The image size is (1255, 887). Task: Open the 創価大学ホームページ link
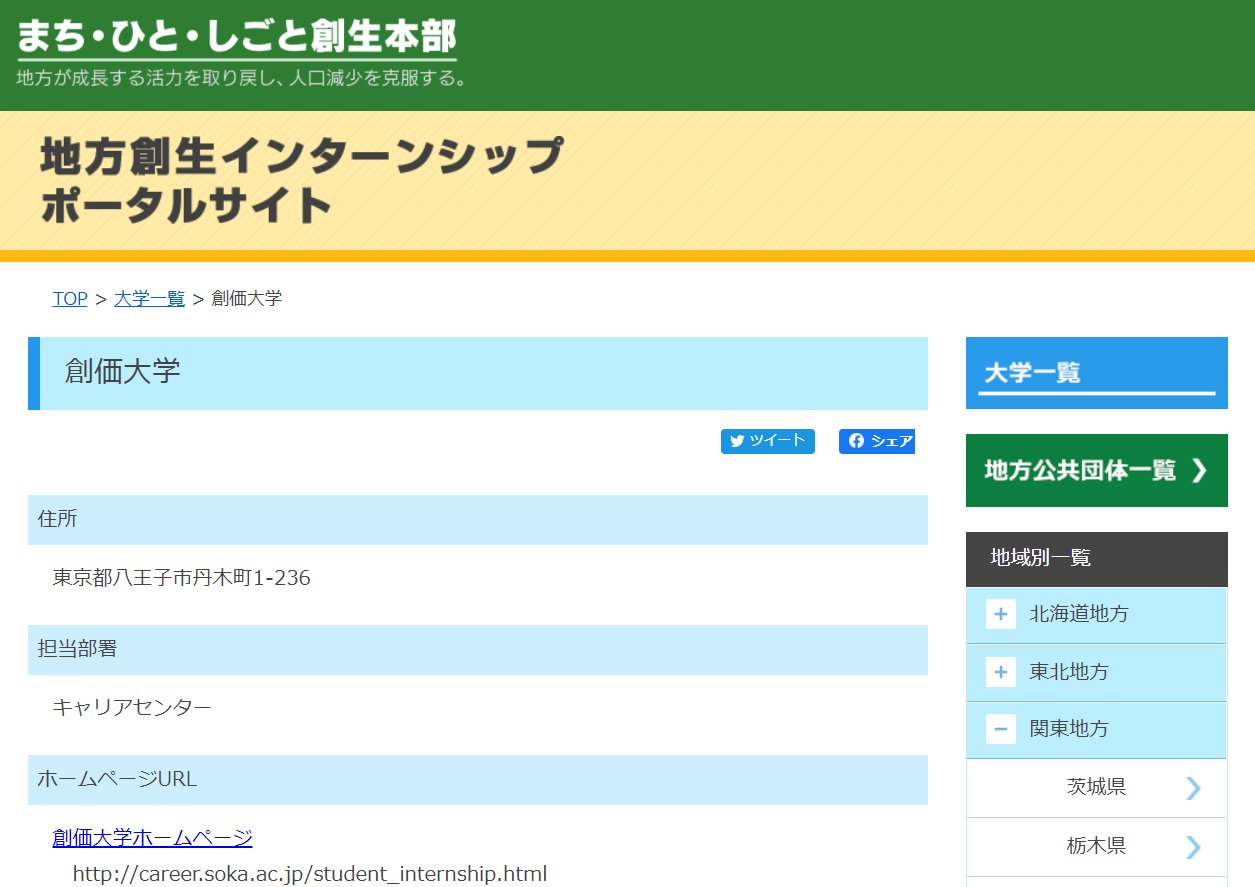pos(152,838)
